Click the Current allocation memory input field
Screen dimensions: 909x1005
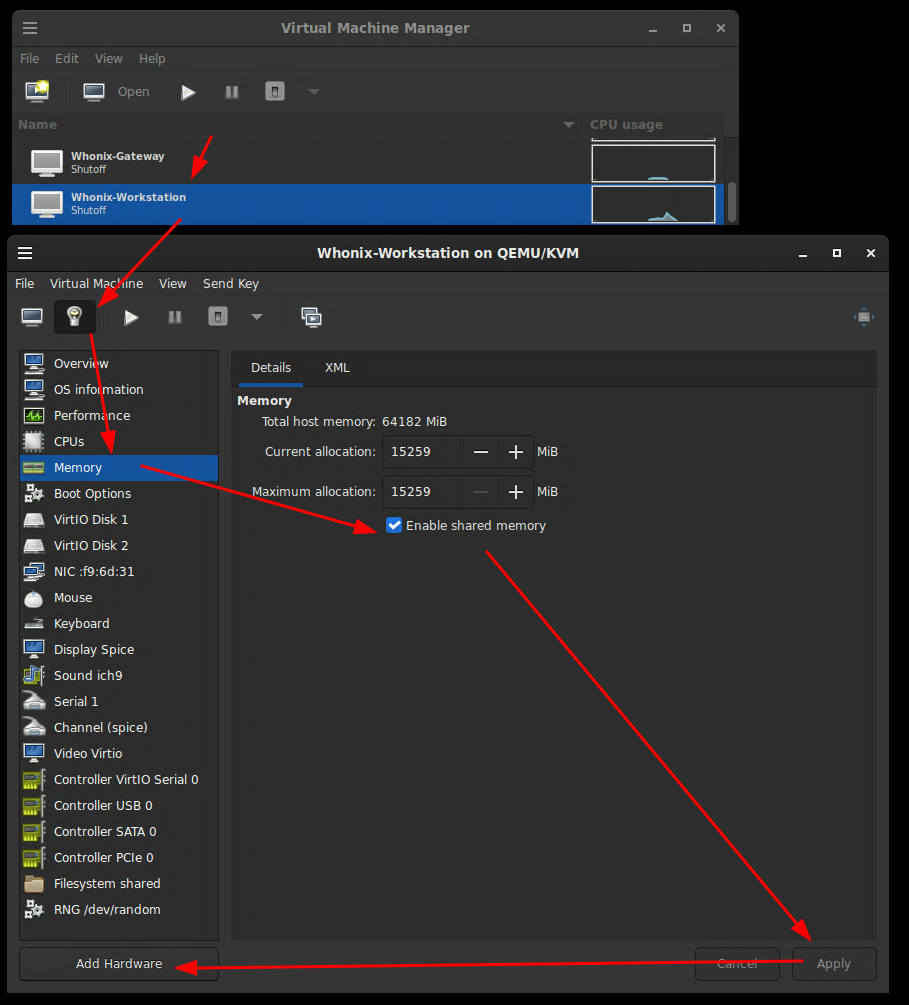[422, 452]
